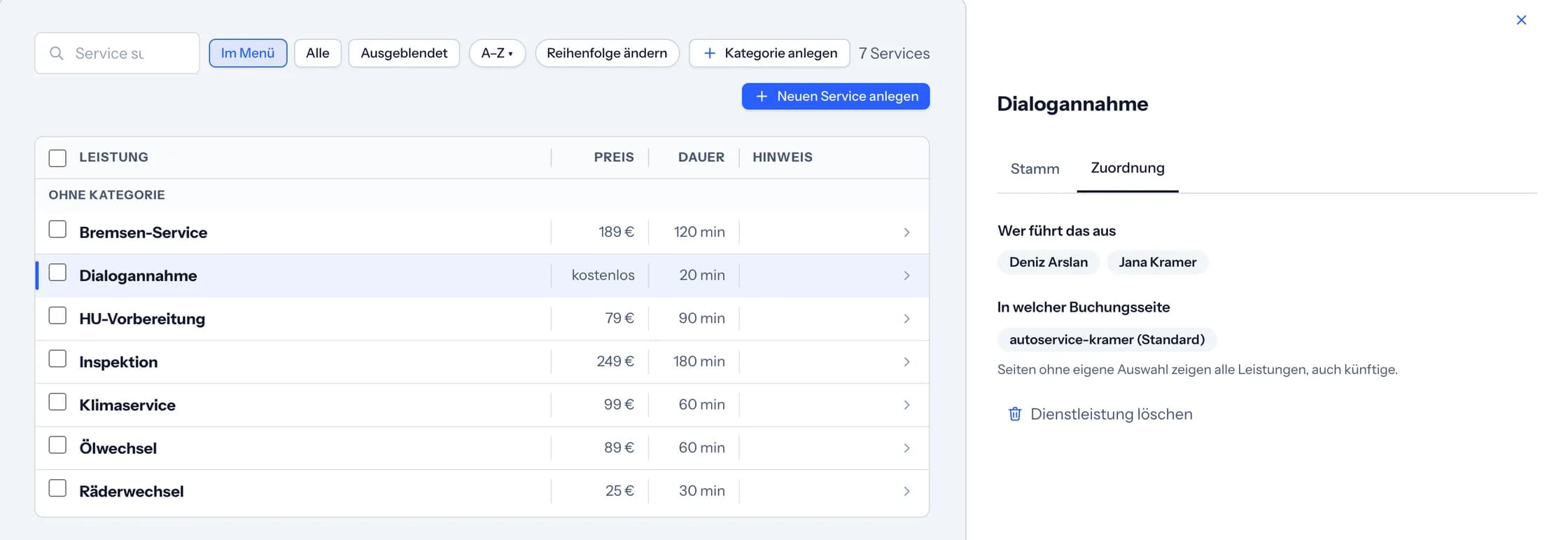The image size is (1568, 540).
Task: Select the Im Menü filter
Action: point(248,53)
